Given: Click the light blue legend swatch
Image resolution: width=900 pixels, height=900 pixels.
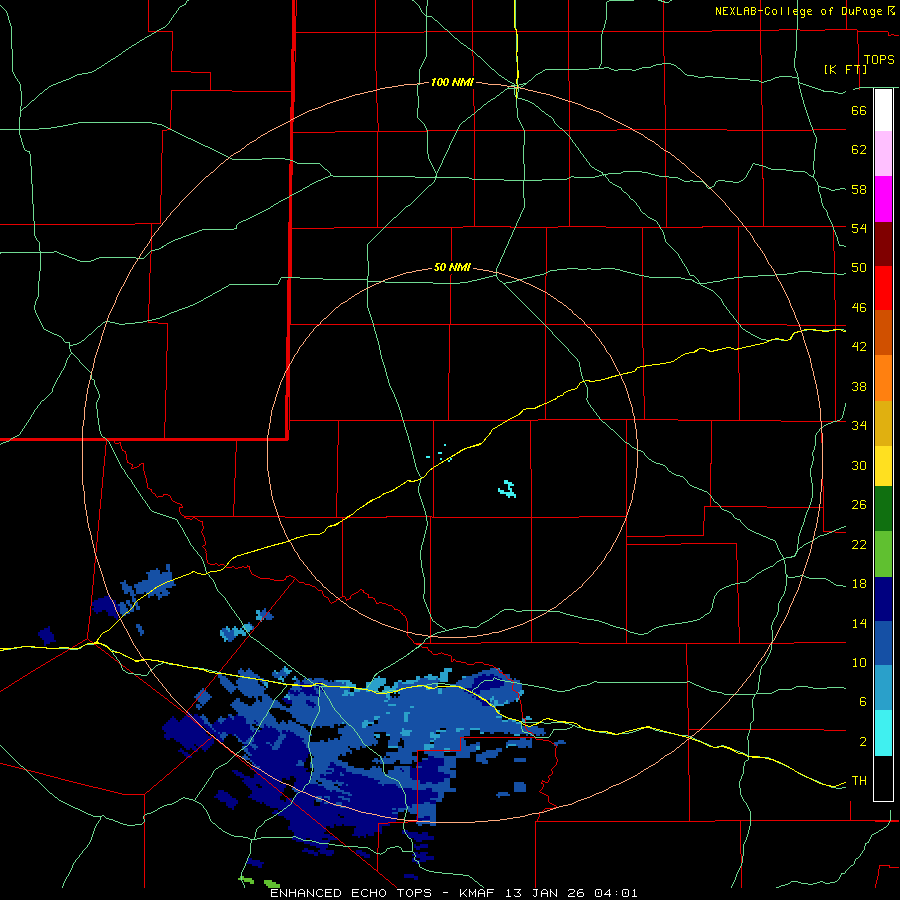Looking at the screenshot, I should pyautogui.click(x=883, y=688).
